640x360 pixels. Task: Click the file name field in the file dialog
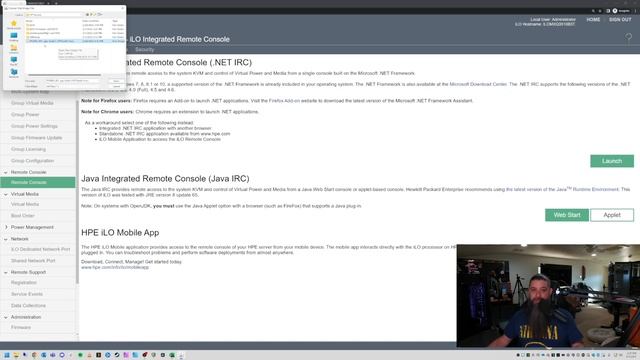click(72, 81)
